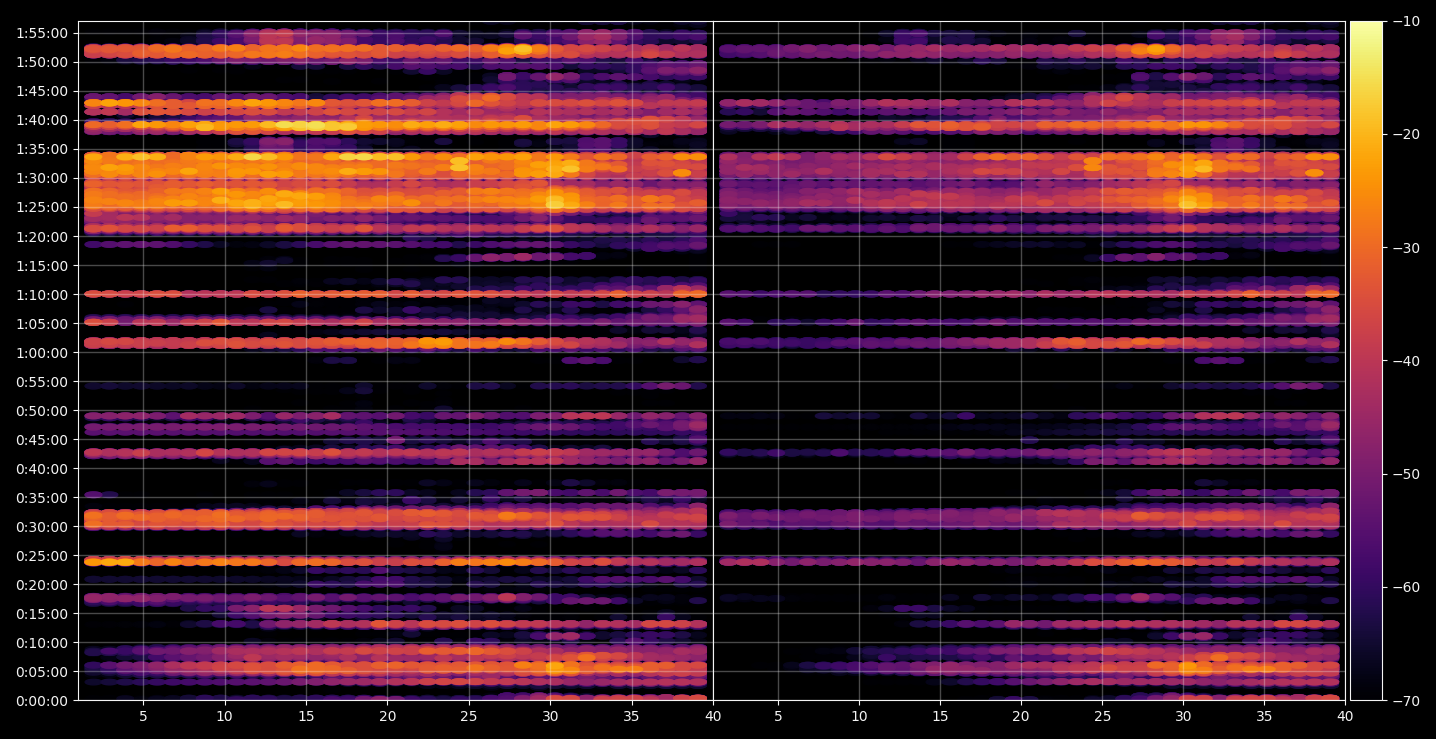Select the 1:15:00 y-axis tick label

42,266
